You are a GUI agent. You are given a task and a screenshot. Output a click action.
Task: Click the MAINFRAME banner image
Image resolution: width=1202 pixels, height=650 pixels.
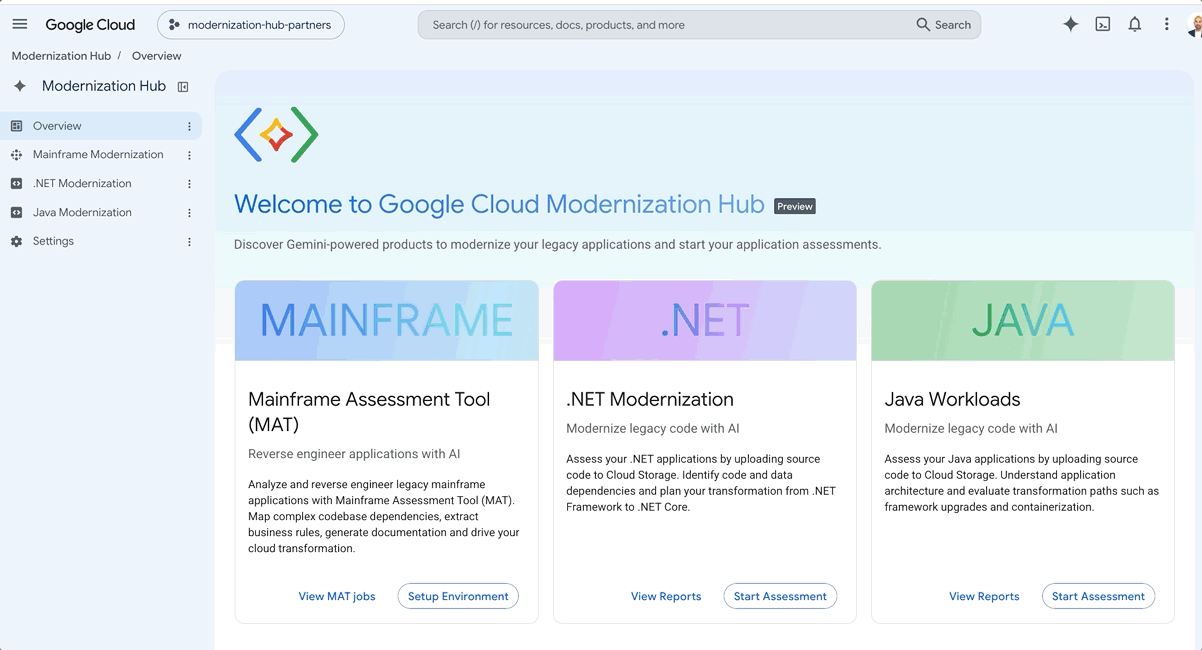pyautogui.click(x=386, y=320)
